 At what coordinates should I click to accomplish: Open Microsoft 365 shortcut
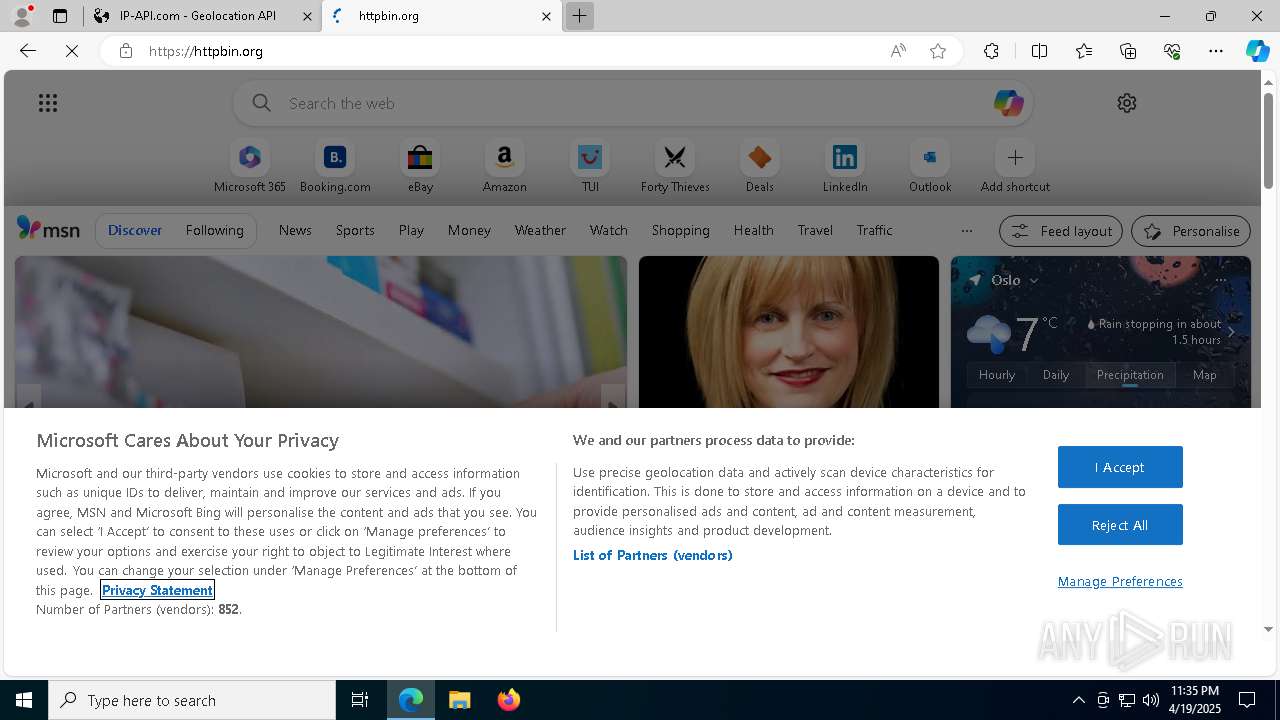250,166
